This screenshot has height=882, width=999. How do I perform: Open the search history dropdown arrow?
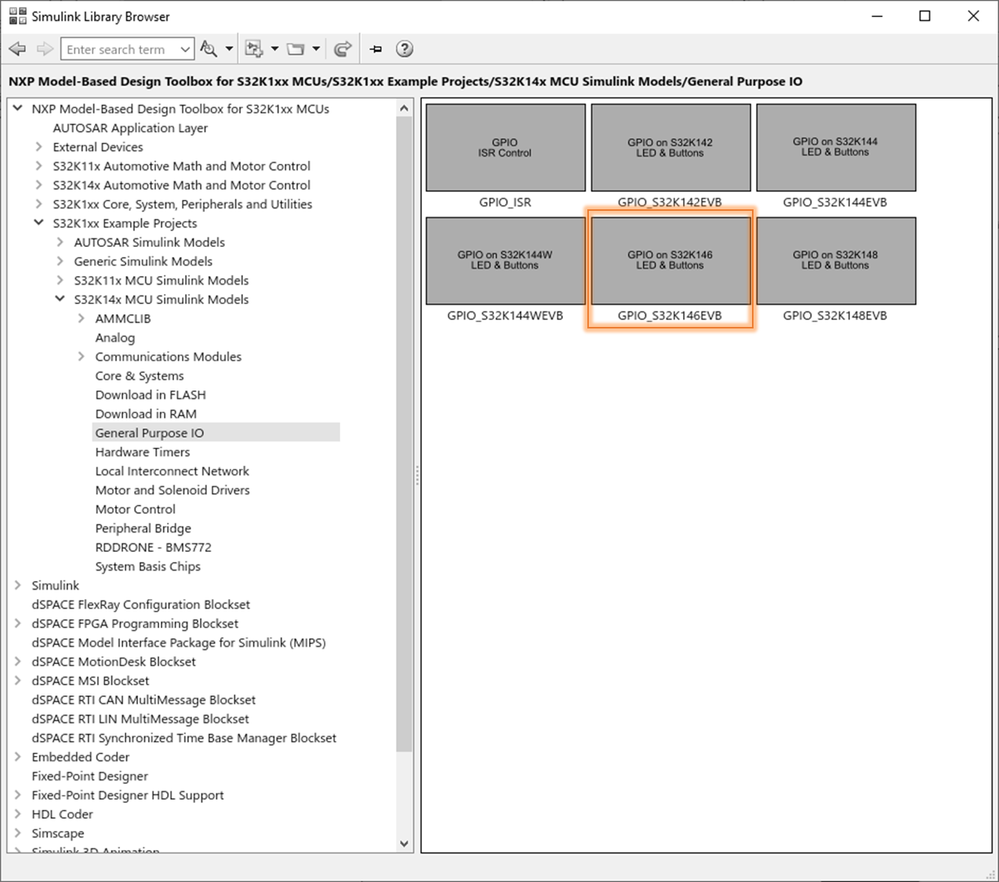click(x=185, y=49)
